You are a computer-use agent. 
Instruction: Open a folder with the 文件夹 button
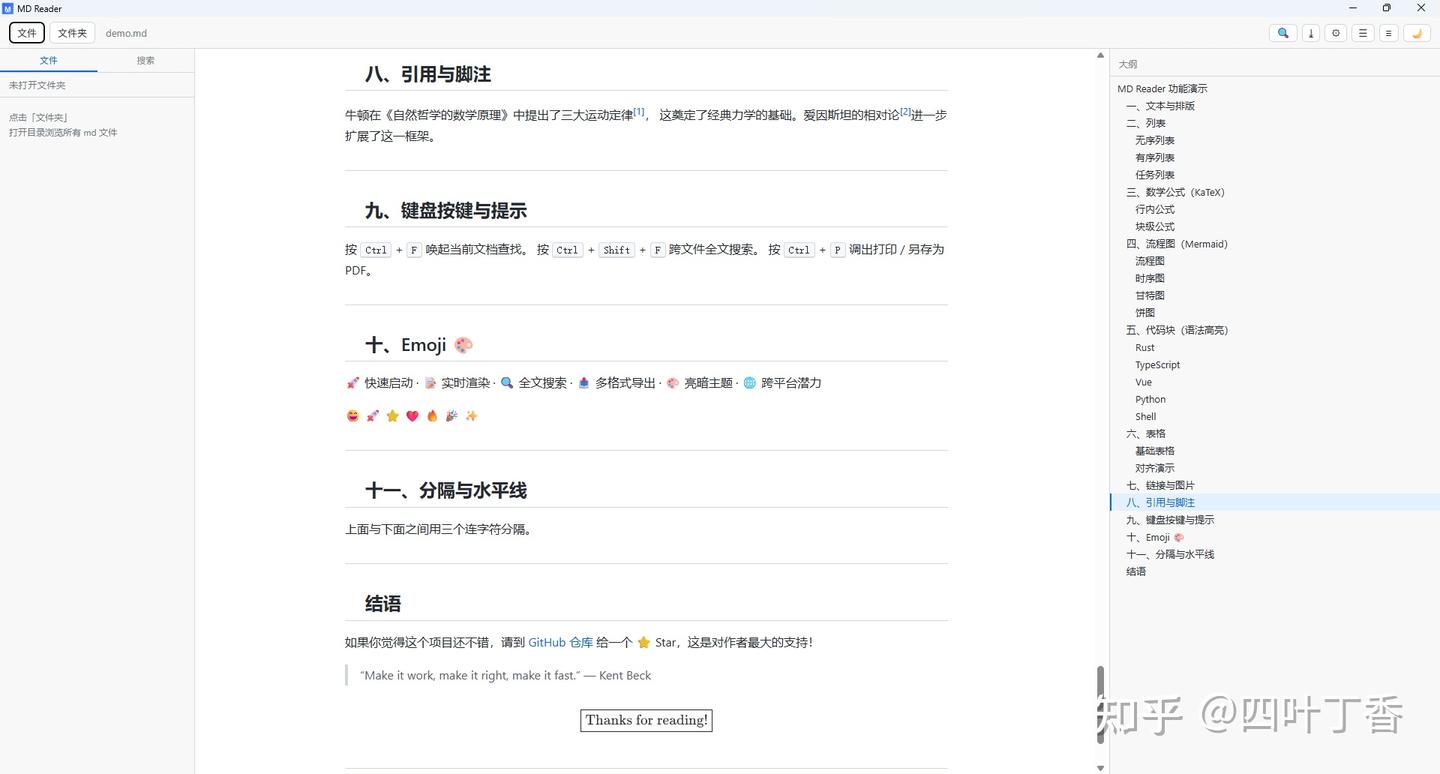72,33
